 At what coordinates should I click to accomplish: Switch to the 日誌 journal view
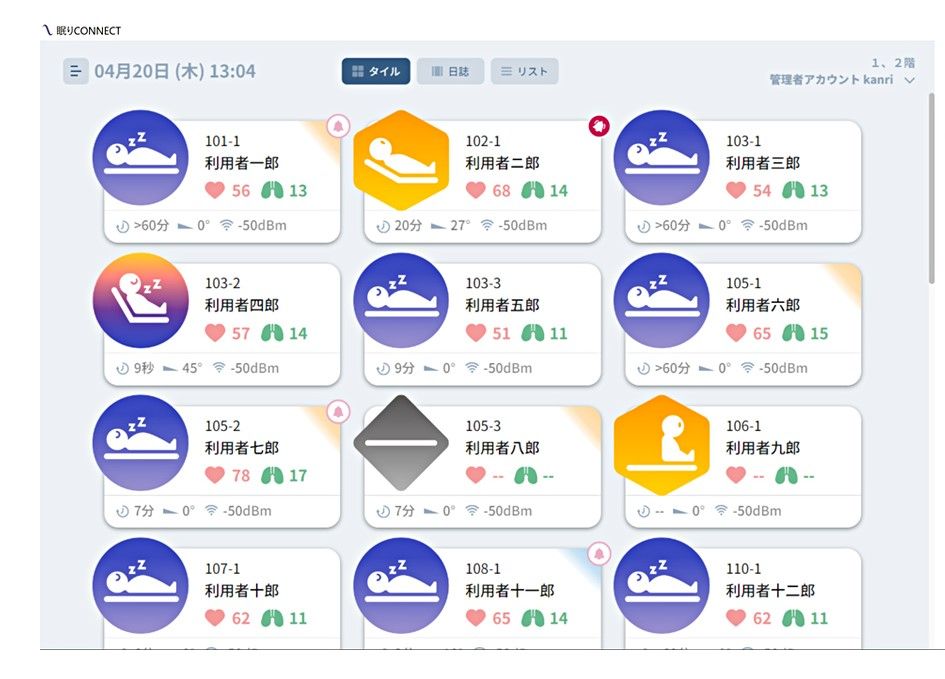point(450,72)
